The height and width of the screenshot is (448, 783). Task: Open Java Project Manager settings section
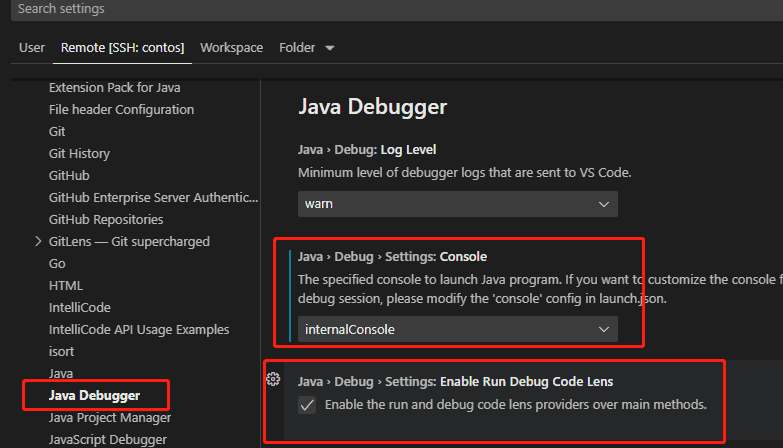pos(110,418)
